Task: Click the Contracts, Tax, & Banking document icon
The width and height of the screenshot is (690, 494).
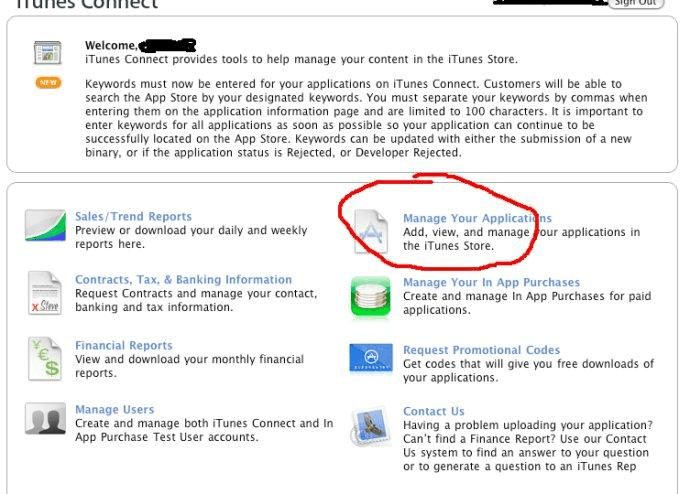Action: (45, 293)
